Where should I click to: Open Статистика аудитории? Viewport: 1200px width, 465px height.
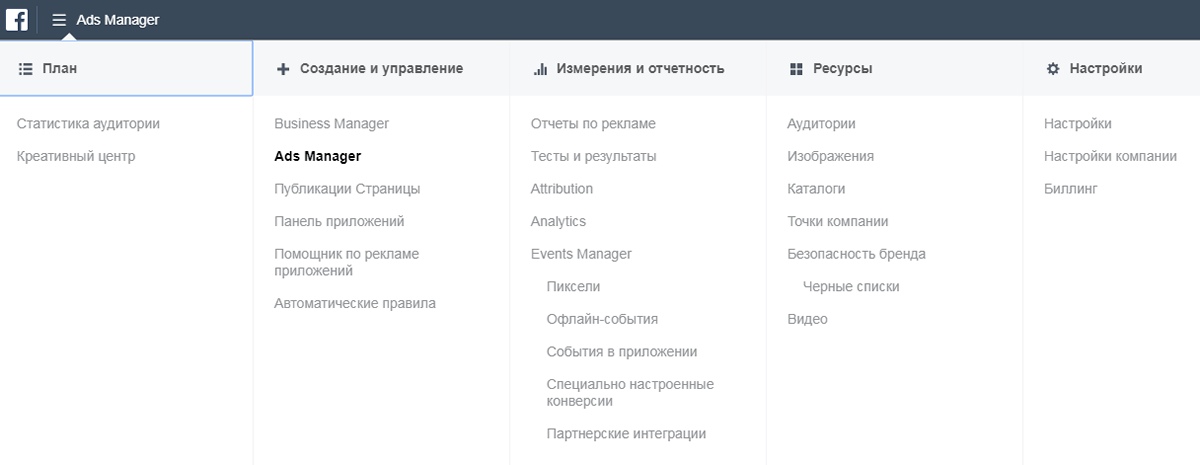point(88,124)
